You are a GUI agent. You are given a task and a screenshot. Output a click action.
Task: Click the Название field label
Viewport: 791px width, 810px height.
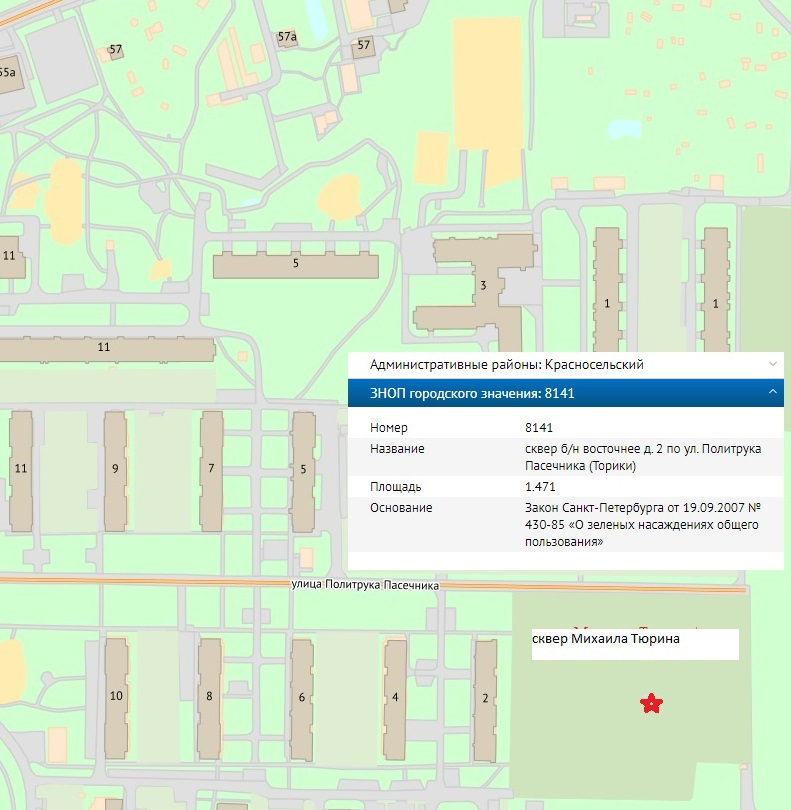(x=397, y=449)
